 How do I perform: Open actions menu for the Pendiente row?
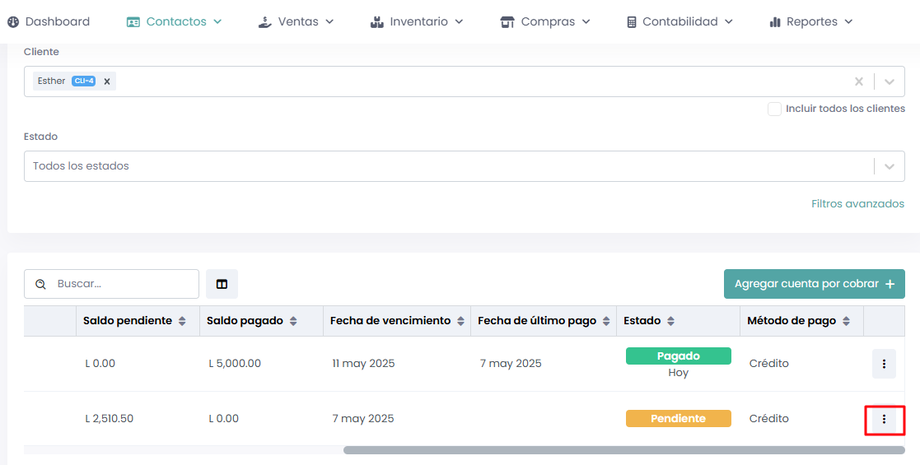[884, 419]
